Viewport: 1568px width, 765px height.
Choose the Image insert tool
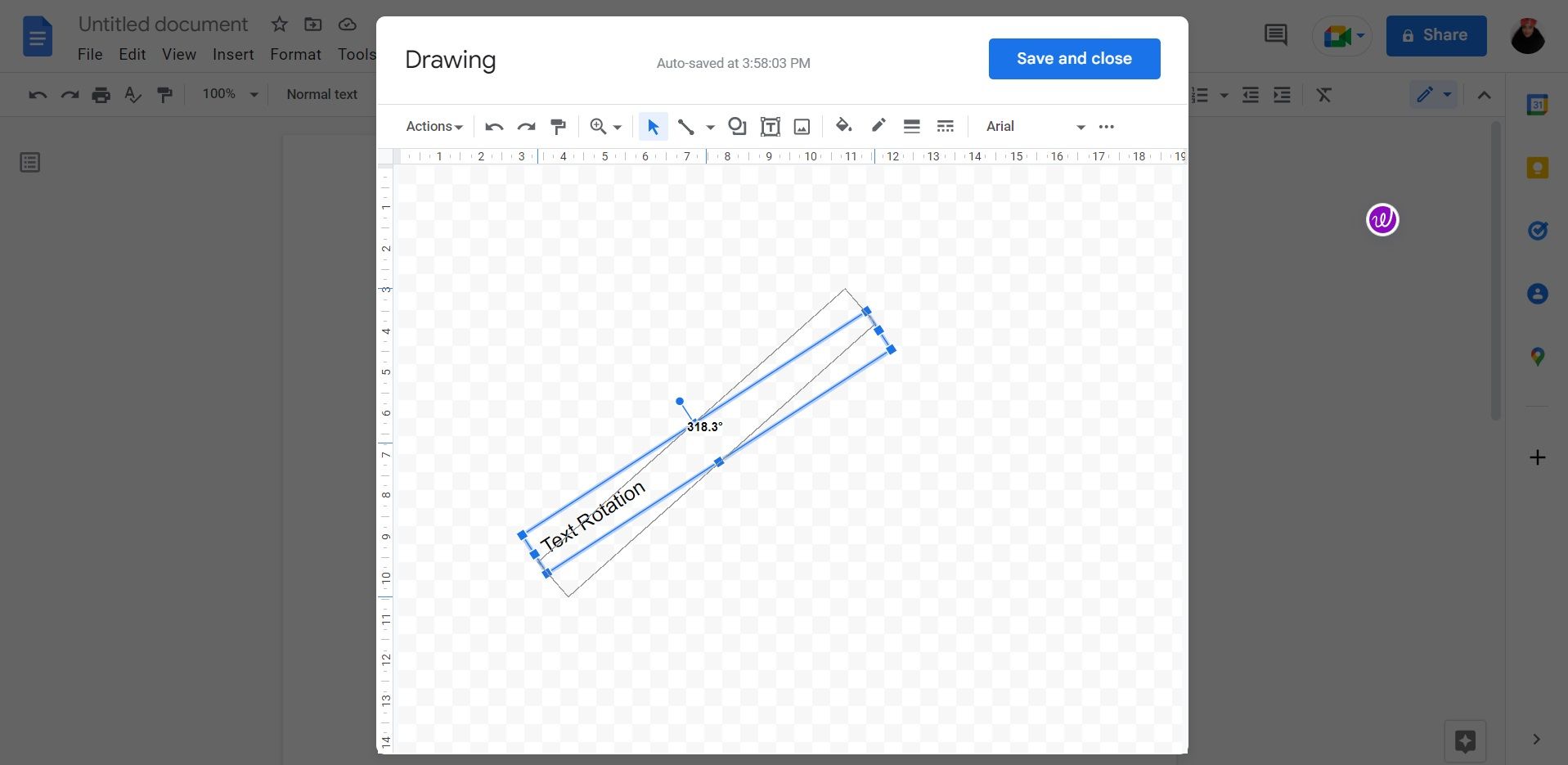tap(802, 127)
